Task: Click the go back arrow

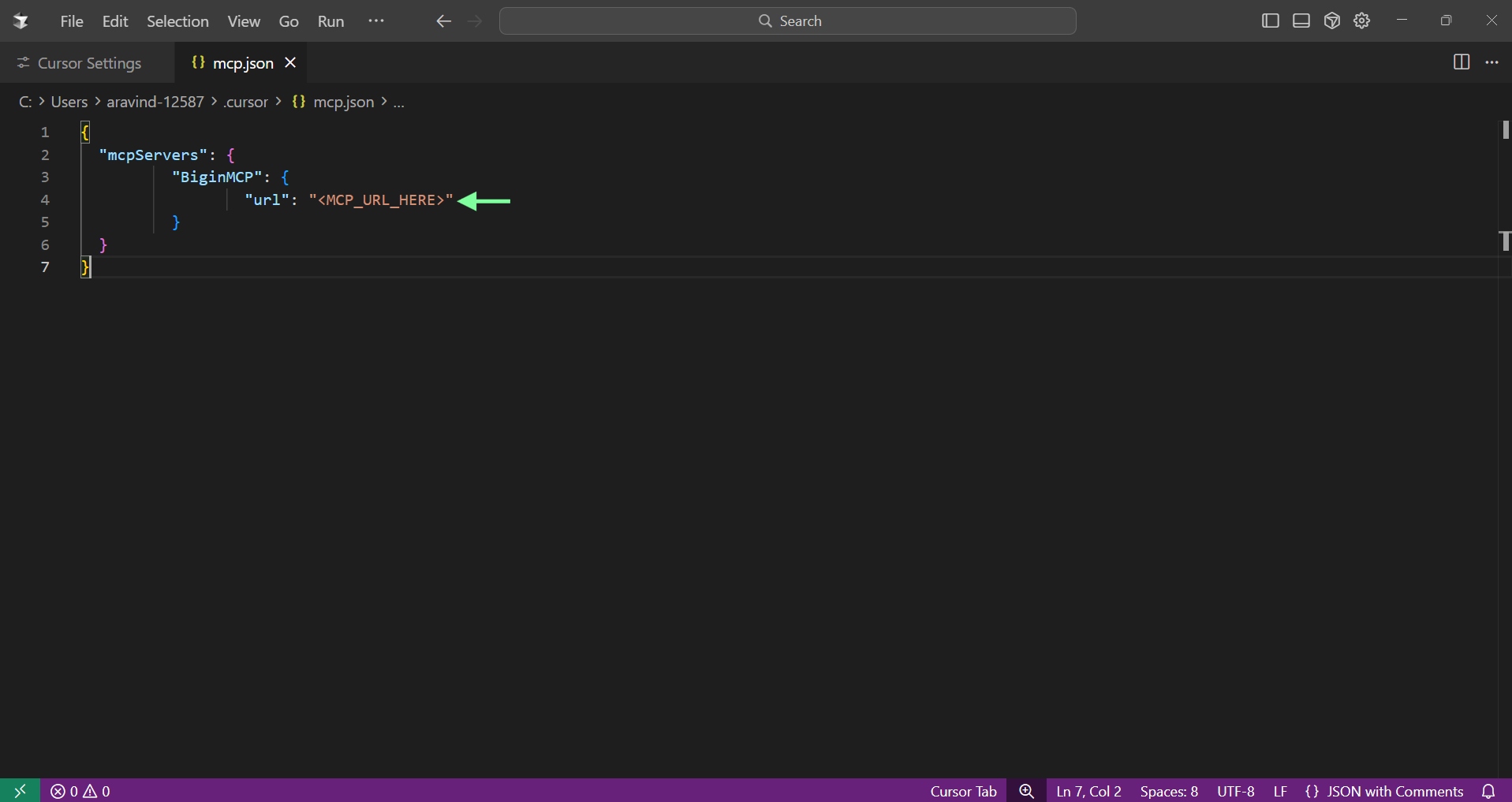Action: click(443, 21)
